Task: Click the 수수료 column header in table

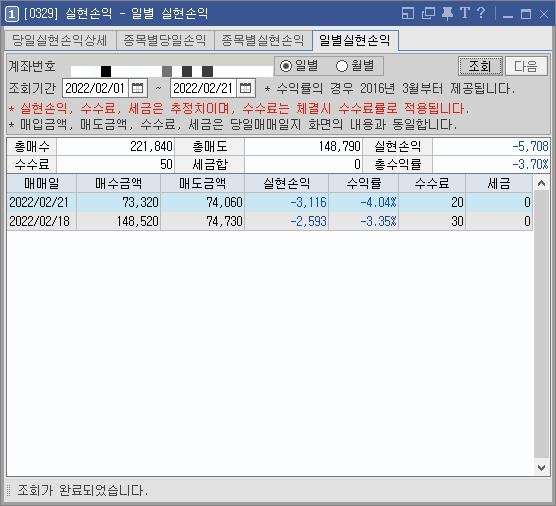Action: click(432, 183)
